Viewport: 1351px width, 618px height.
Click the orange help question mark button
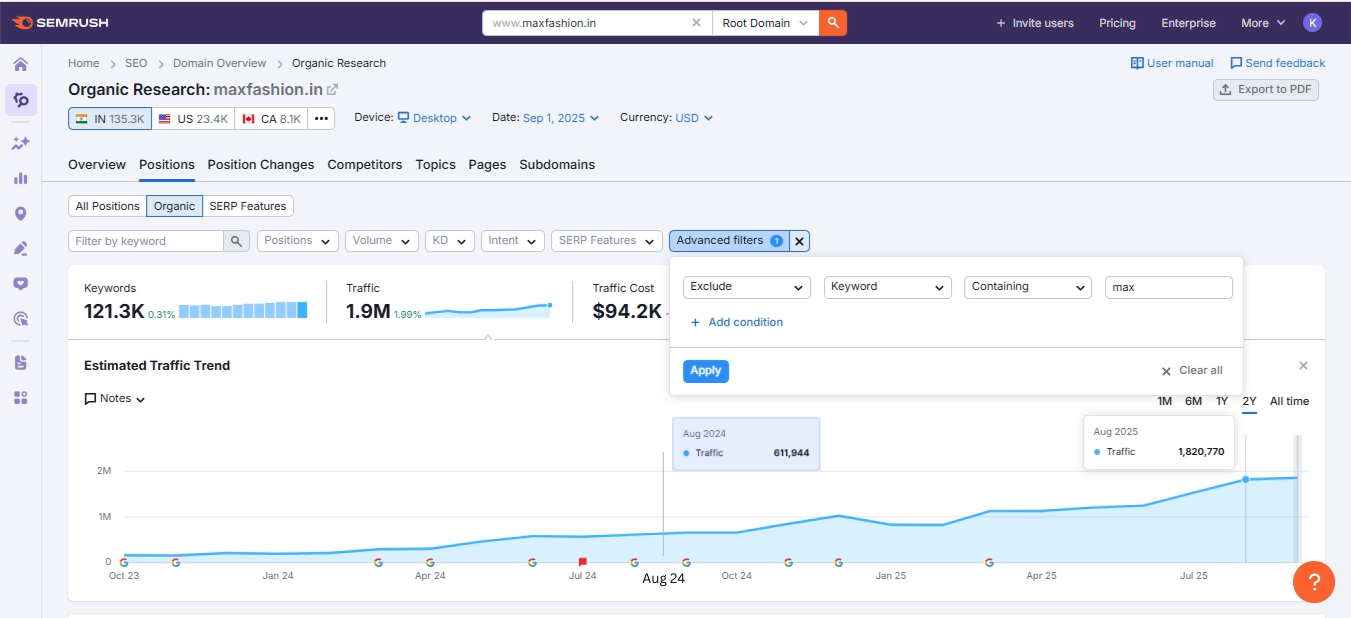[1313, 581]
